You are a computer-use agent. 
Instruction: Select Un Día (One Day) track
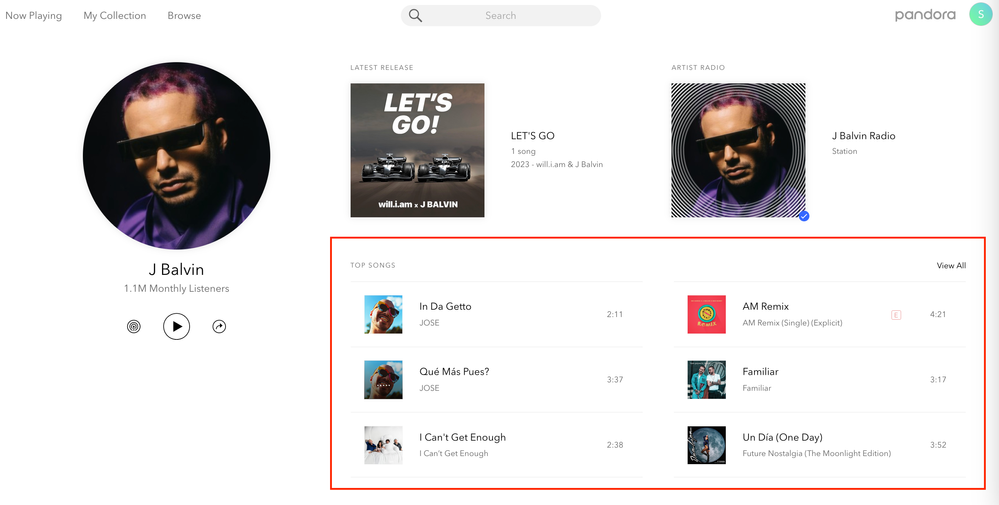click(782, 437)
